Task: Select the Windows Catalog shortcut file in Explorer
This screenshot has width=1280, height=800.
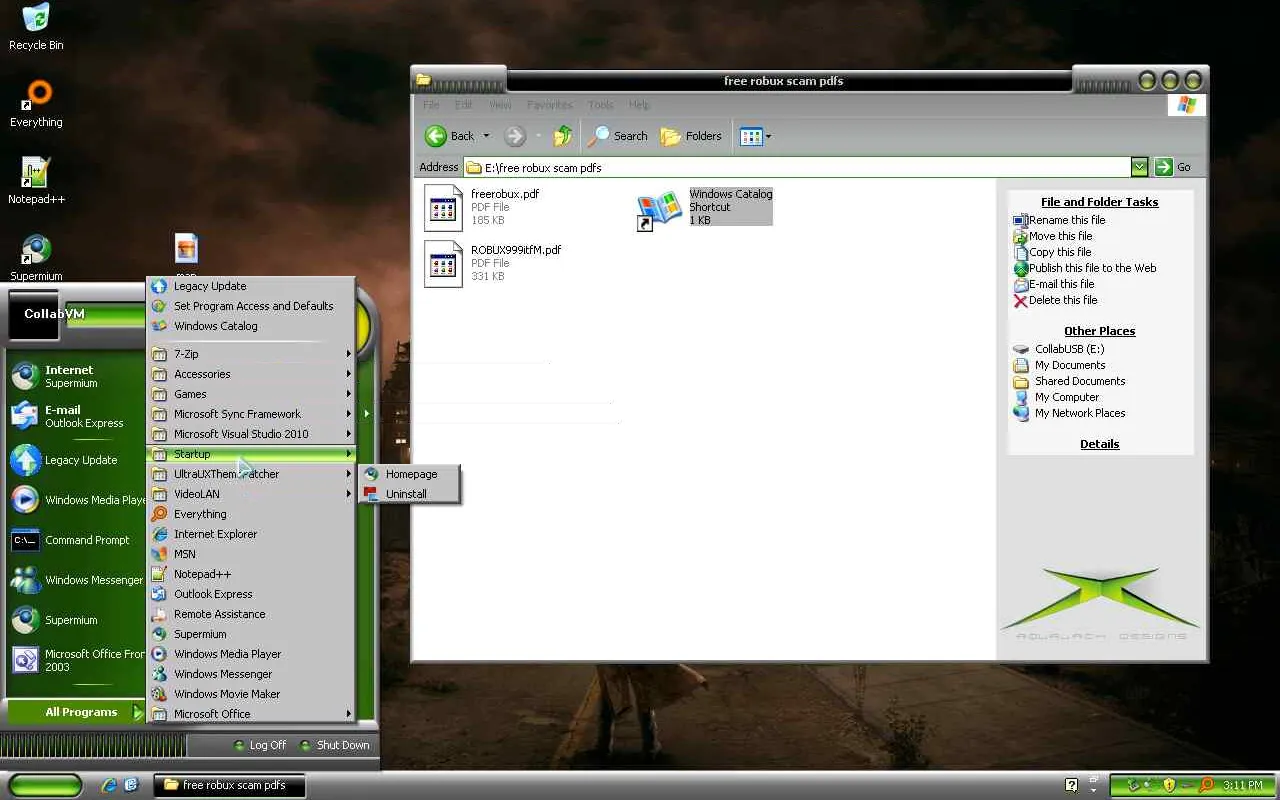Action: (x=705, y=207)
